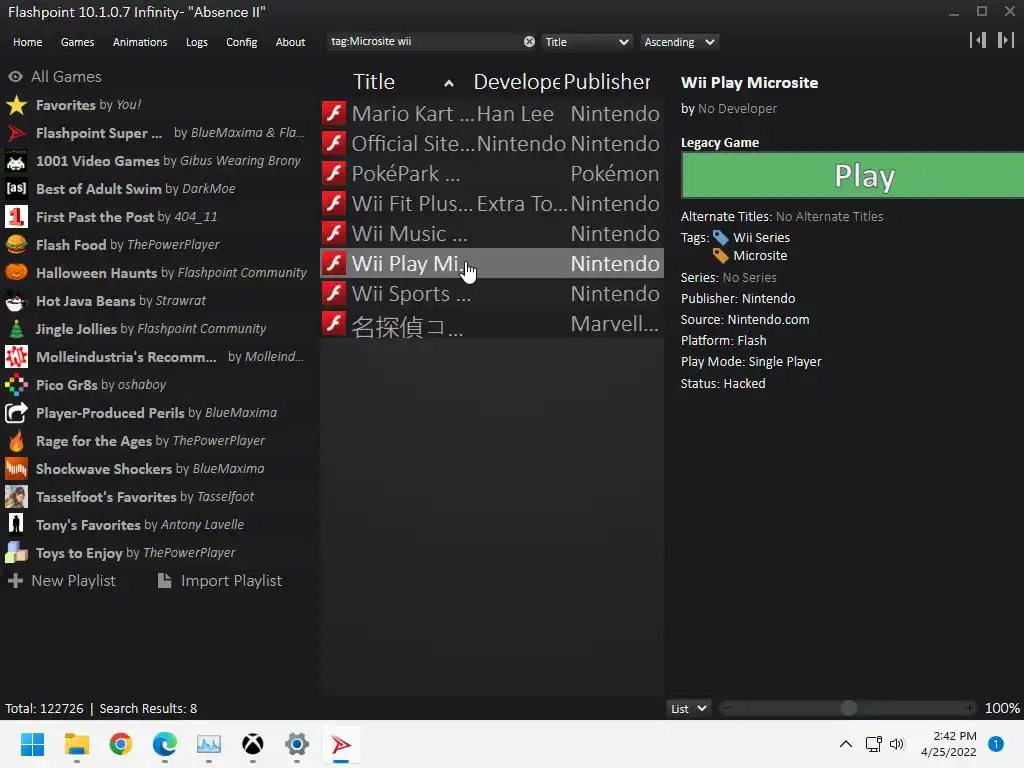Select the Wii Music game row

[492, 233]
